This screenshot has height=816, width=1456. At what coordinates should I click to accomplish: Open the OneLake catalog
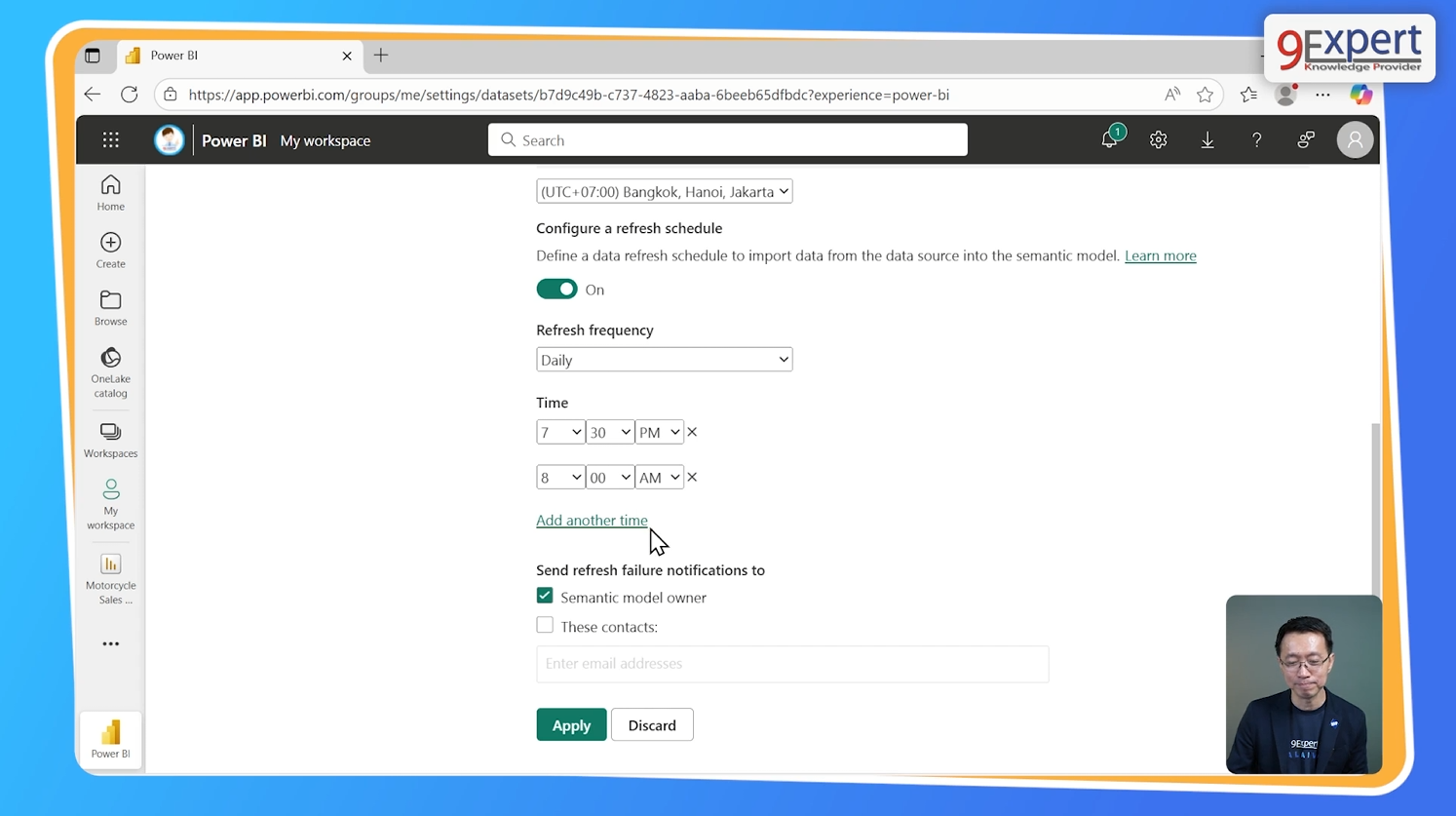pyautogui.click(x=110, y=370)
